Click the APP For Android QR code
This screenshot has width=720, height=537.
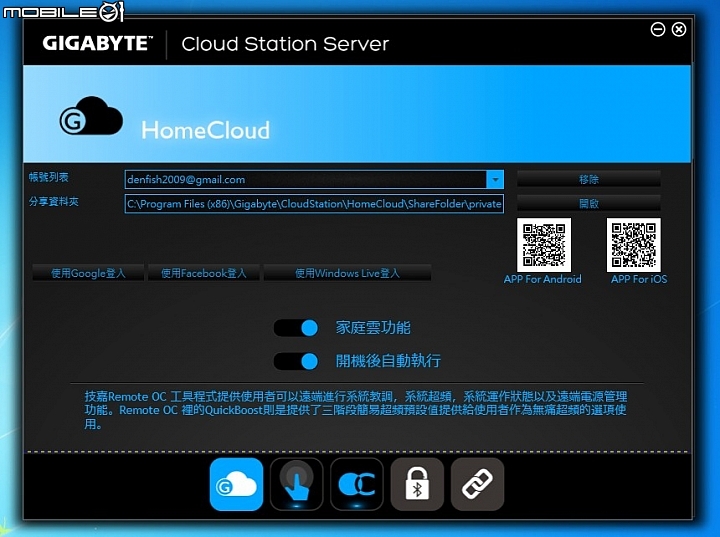(544, 245)
